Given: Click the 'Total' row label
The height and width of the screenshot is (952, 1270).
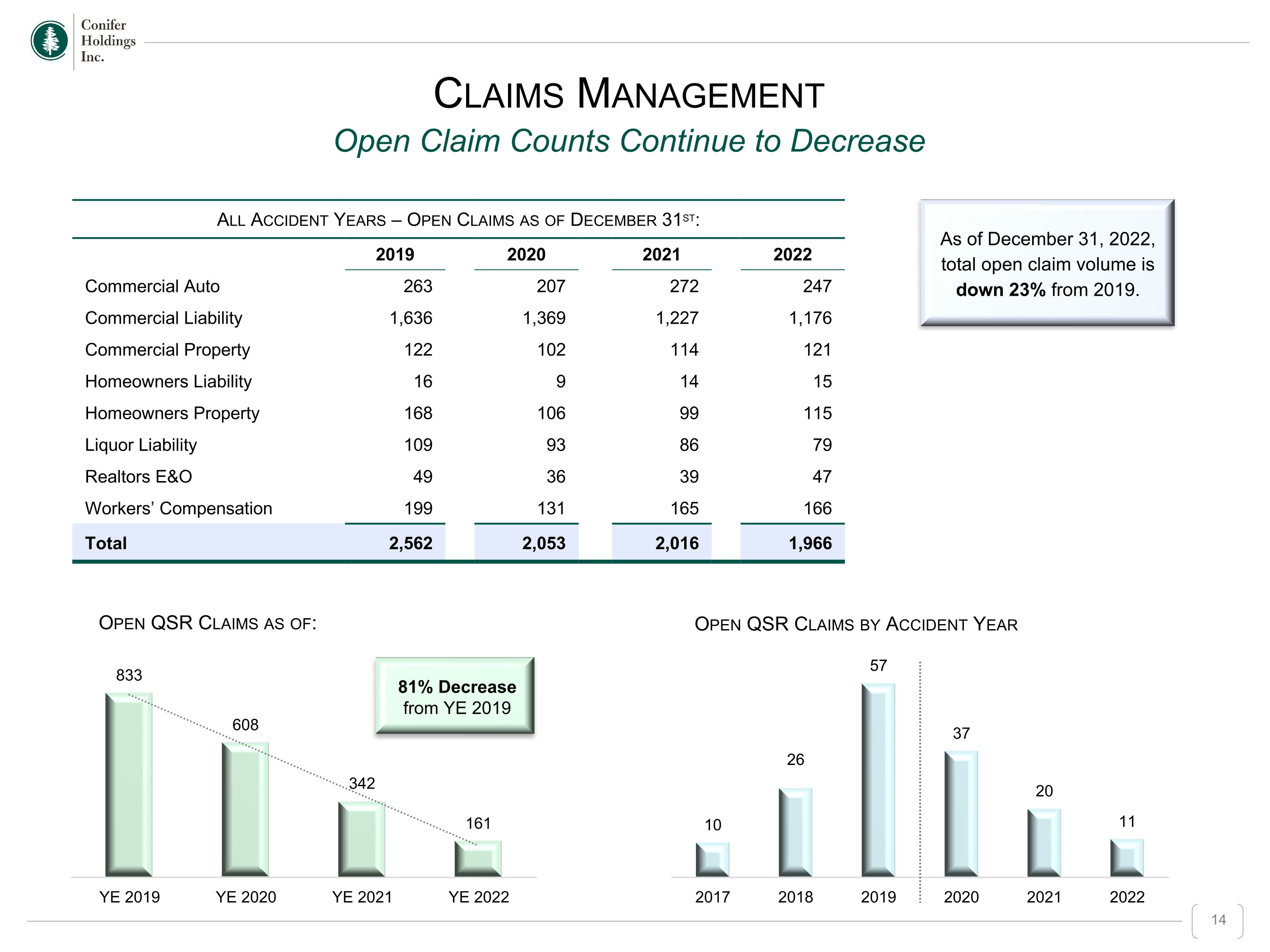Looking at the screenshot, I should click(106, 543).
